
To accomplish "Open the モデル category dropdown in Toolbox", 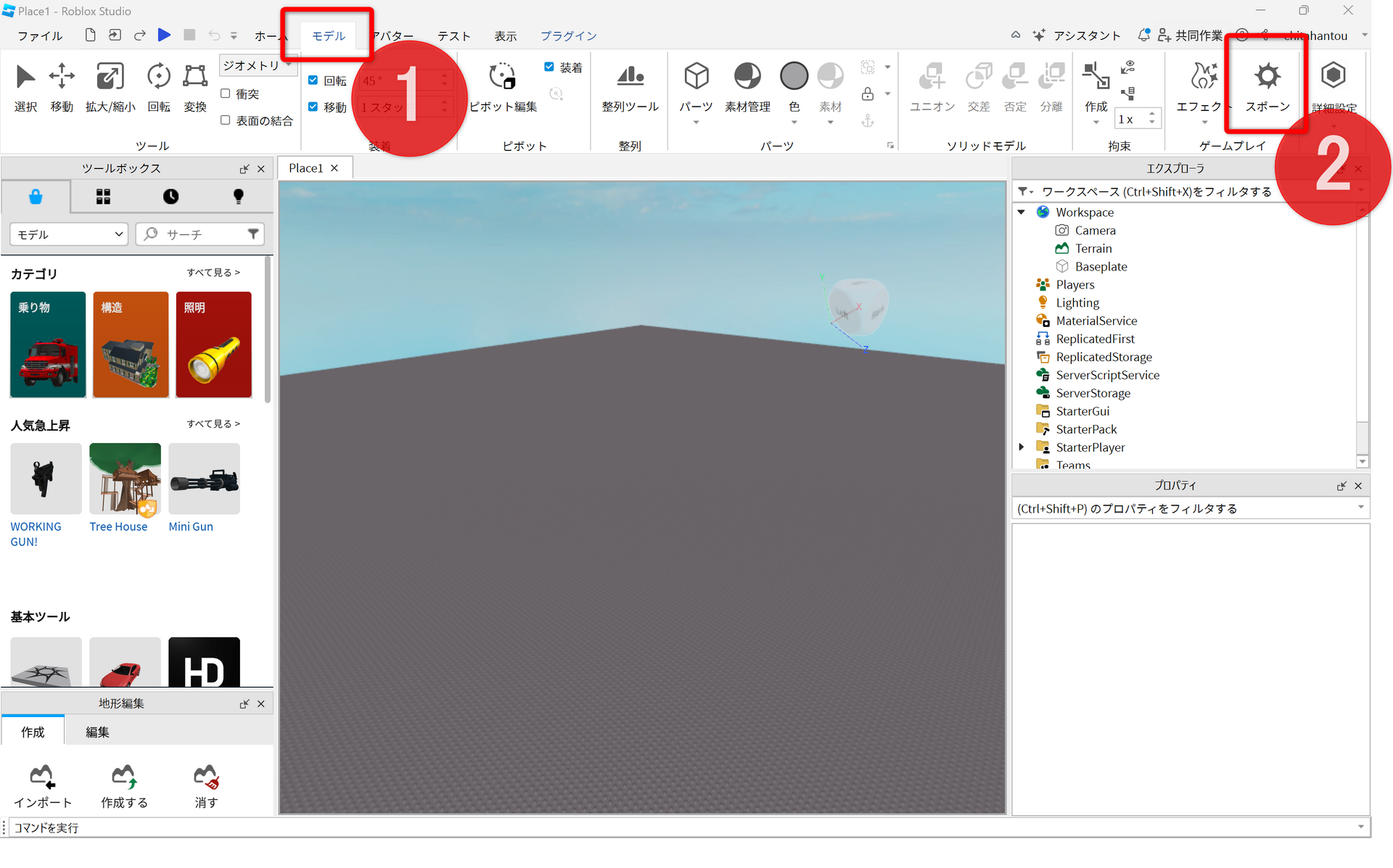I will tap(69, 234).
